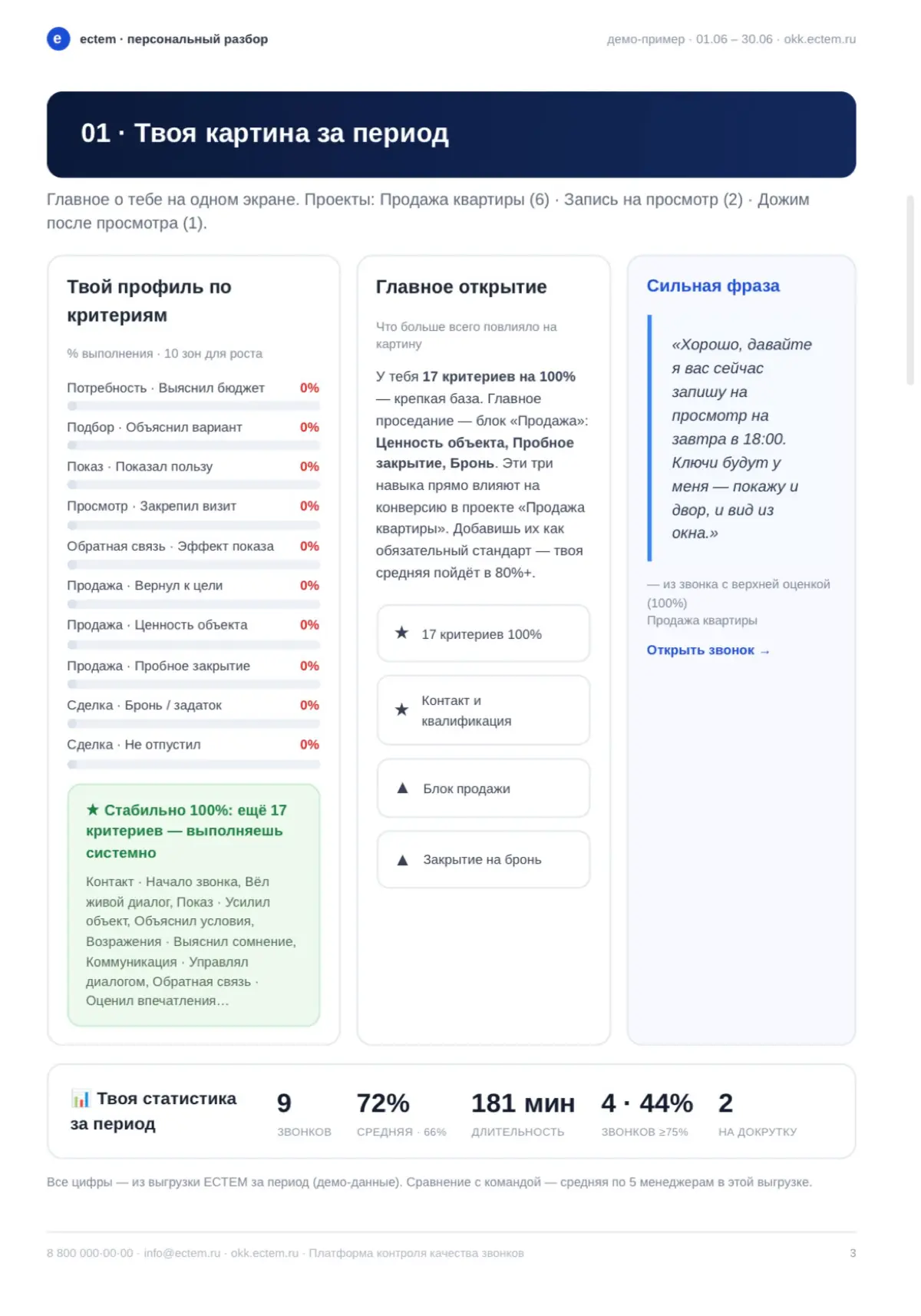Viewport: 921px width, 1316px height.
Task: Click the star icon beside 17 критериев 100%
Action: click(401, 633)
